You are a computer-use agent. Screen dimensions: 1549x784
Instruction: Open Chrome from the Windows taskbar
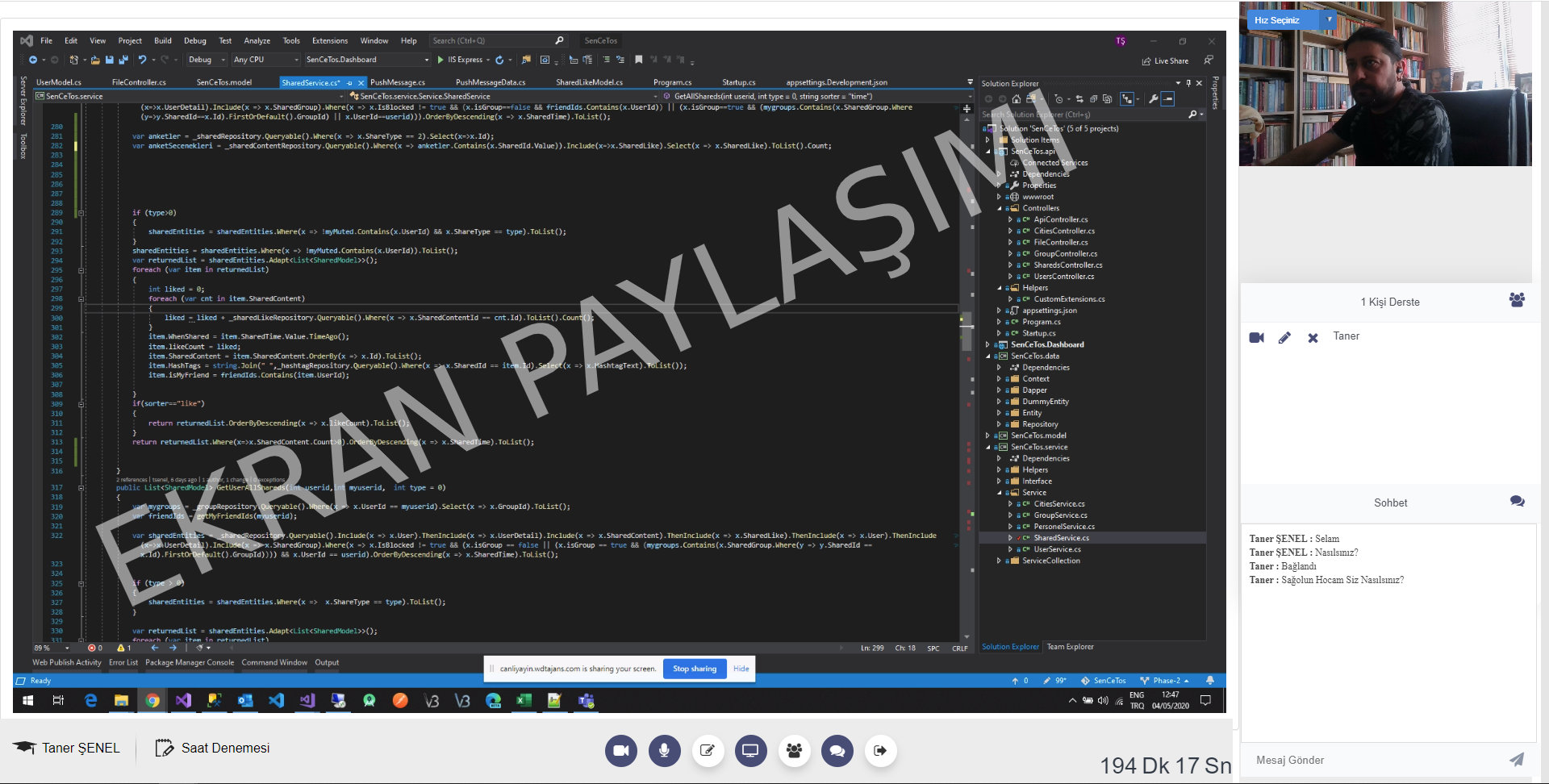tap(152, 701)
